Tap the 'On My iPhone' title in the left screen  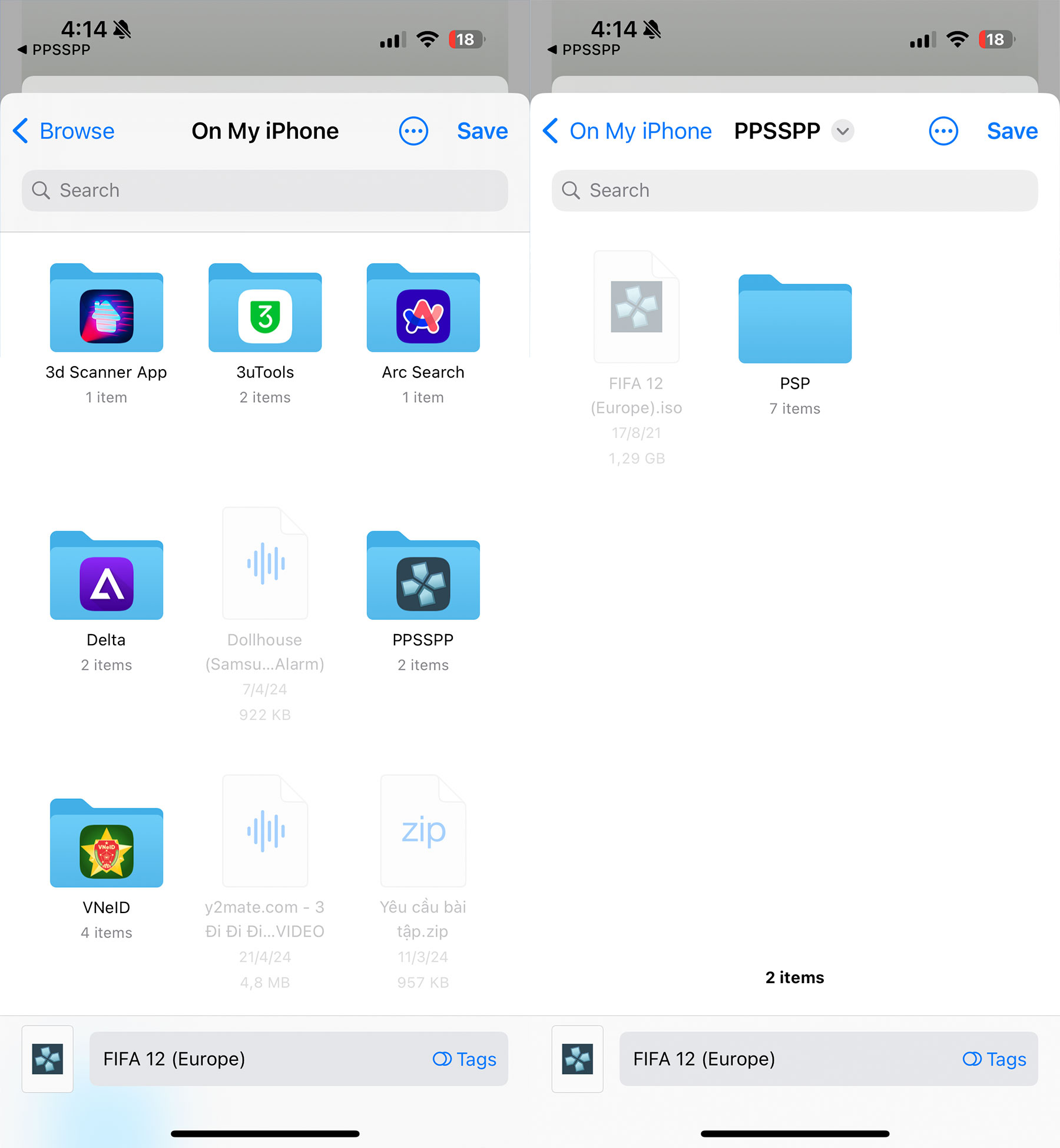[265, 131]
